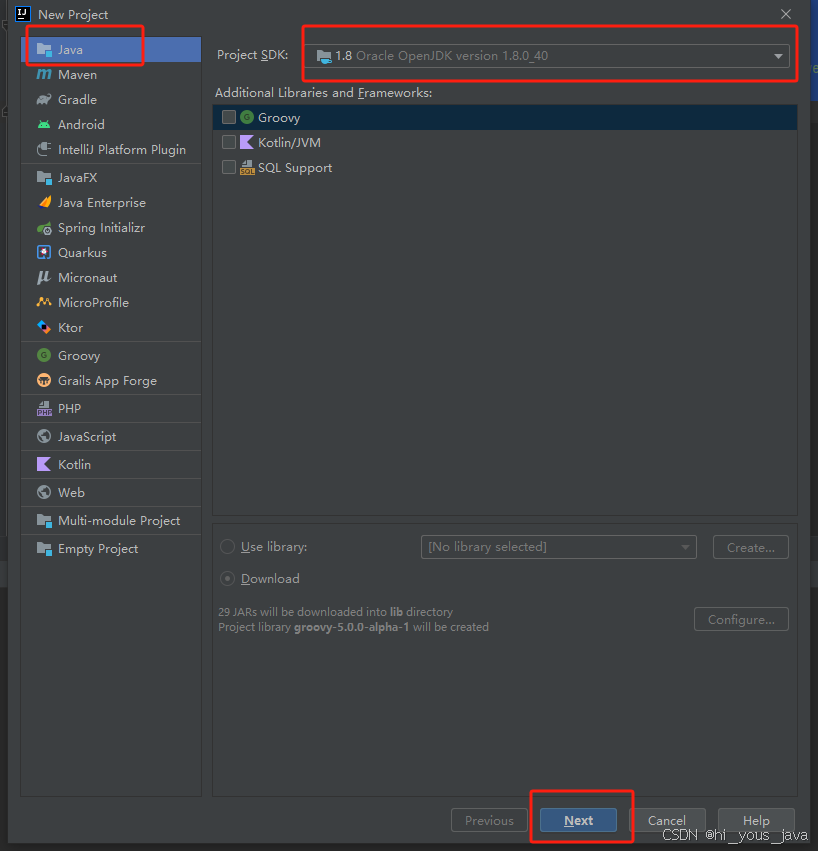818x851 pixels.
Task: Click the Ktor diamond icon
Action: 44,327
